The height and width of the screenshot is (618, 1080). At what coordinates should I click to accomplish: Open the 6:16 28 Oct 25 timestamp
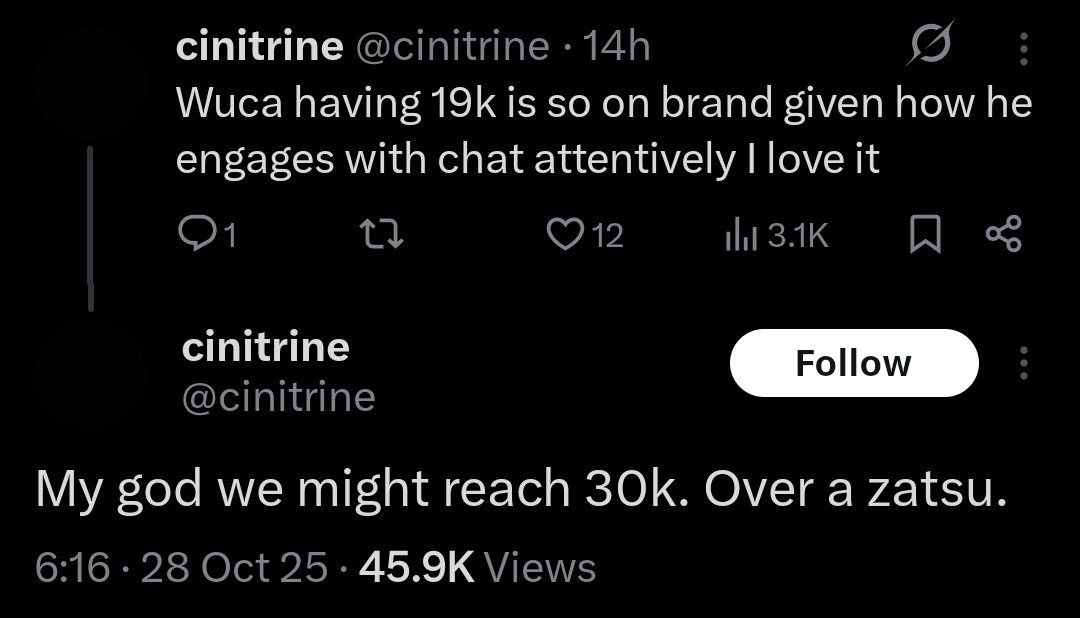click(181, 567)
